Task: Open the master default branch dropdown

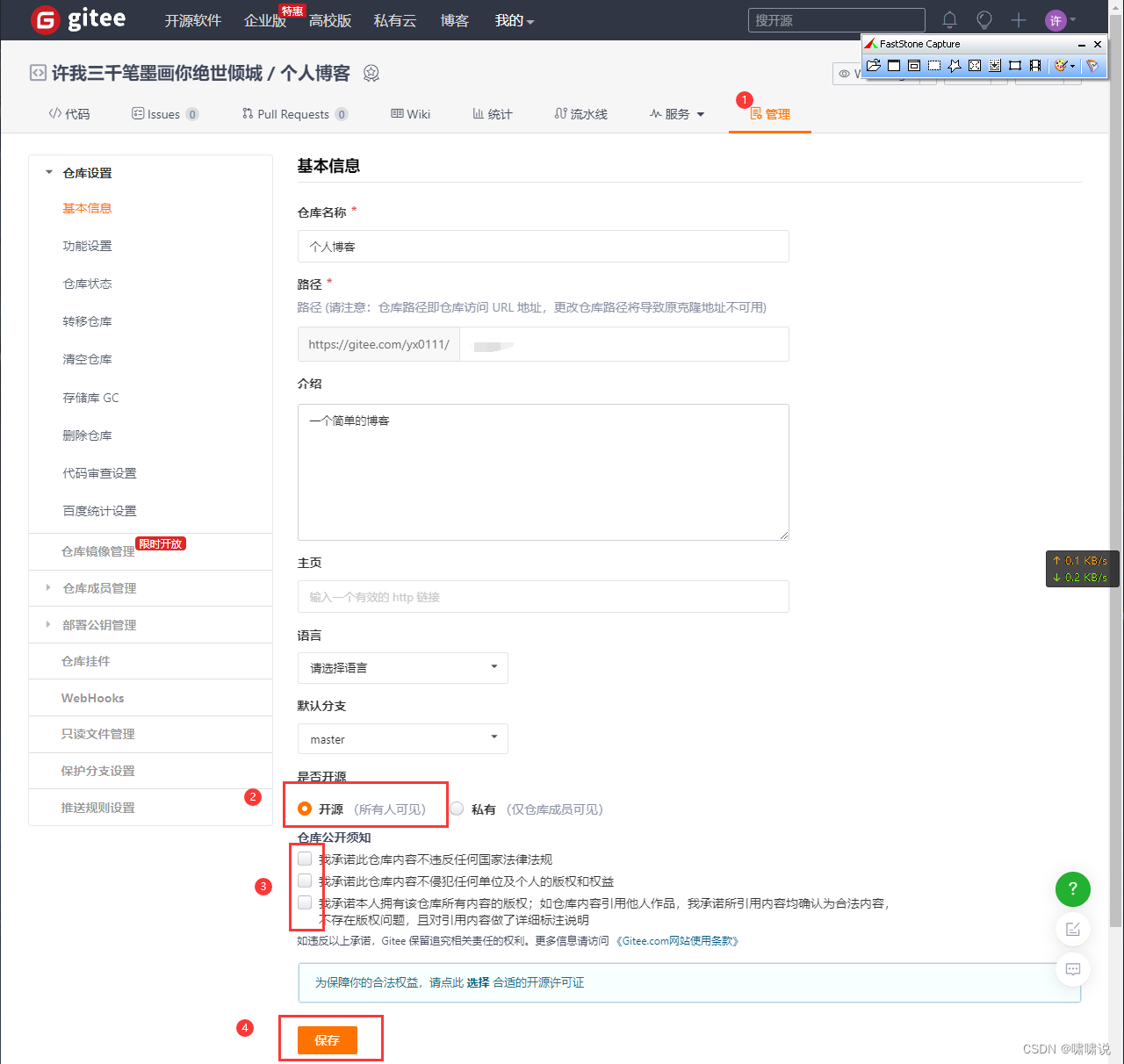Action: click(403, 739)
